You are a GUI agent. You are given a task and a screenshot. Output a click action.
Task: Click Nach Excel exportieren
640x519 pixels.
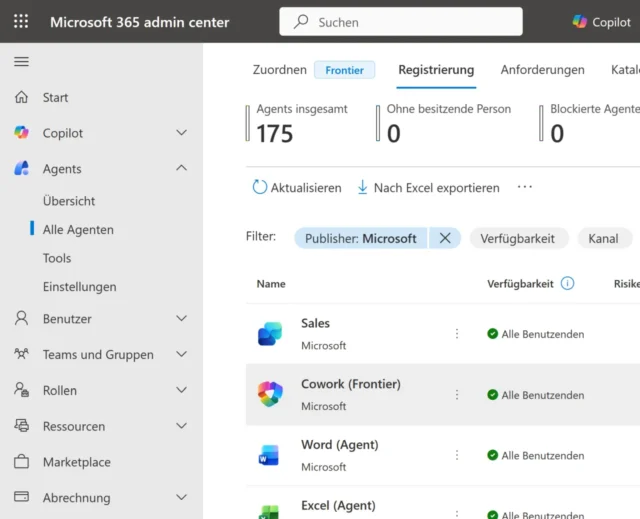point(436,188)
